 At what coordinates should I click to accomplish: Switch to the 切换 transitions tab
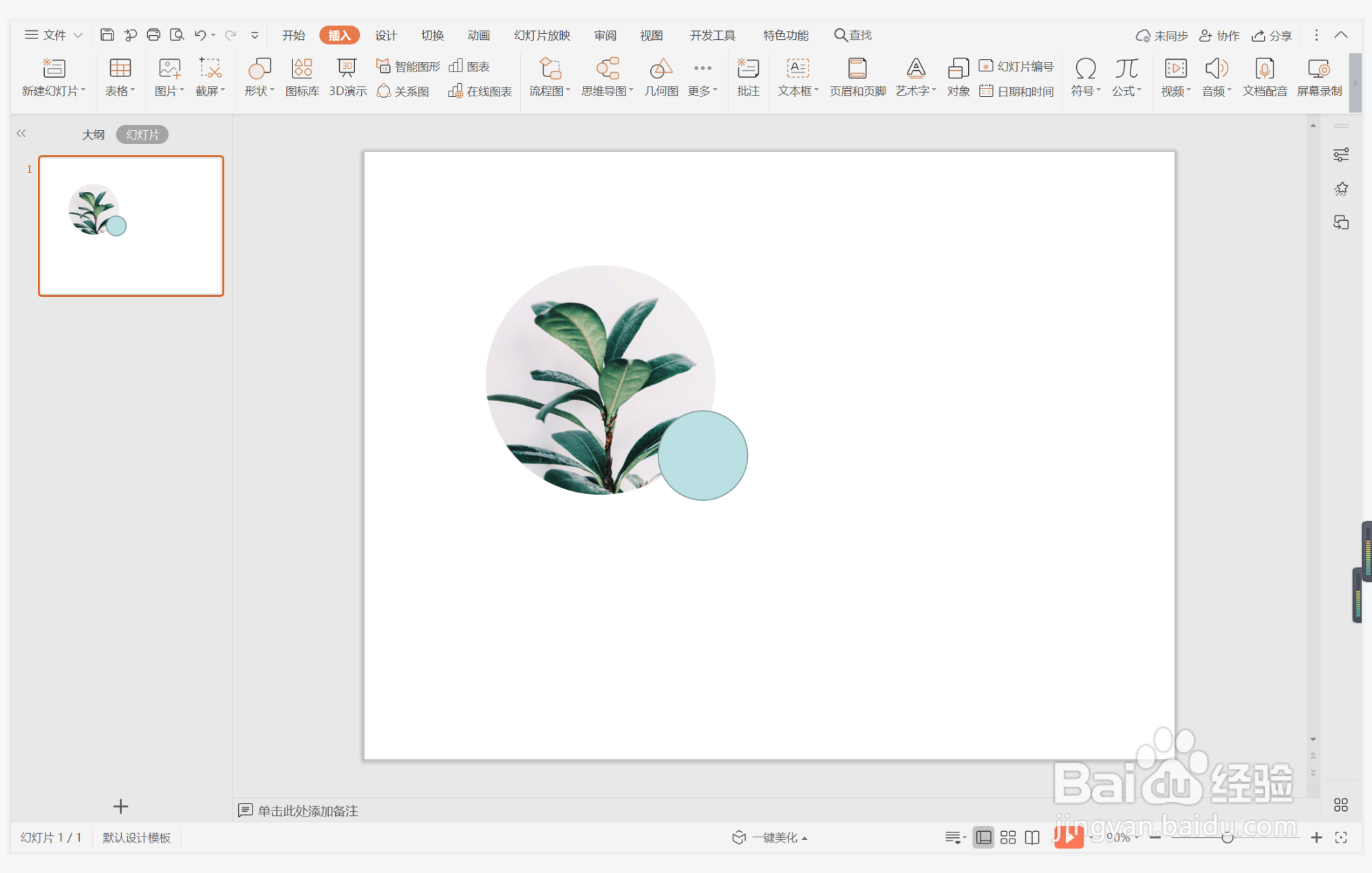(432, 35)
